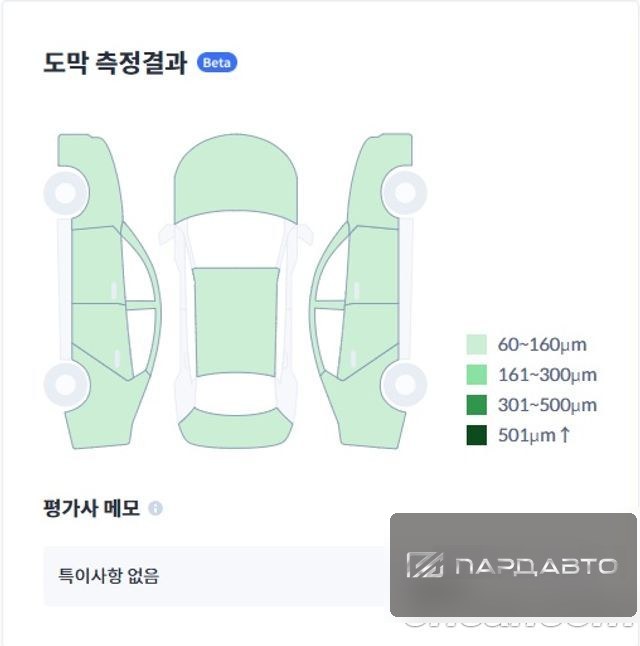Screen dimensions: 640x646
Task: Select the roof panel in top view
Action: pos(236,322)
